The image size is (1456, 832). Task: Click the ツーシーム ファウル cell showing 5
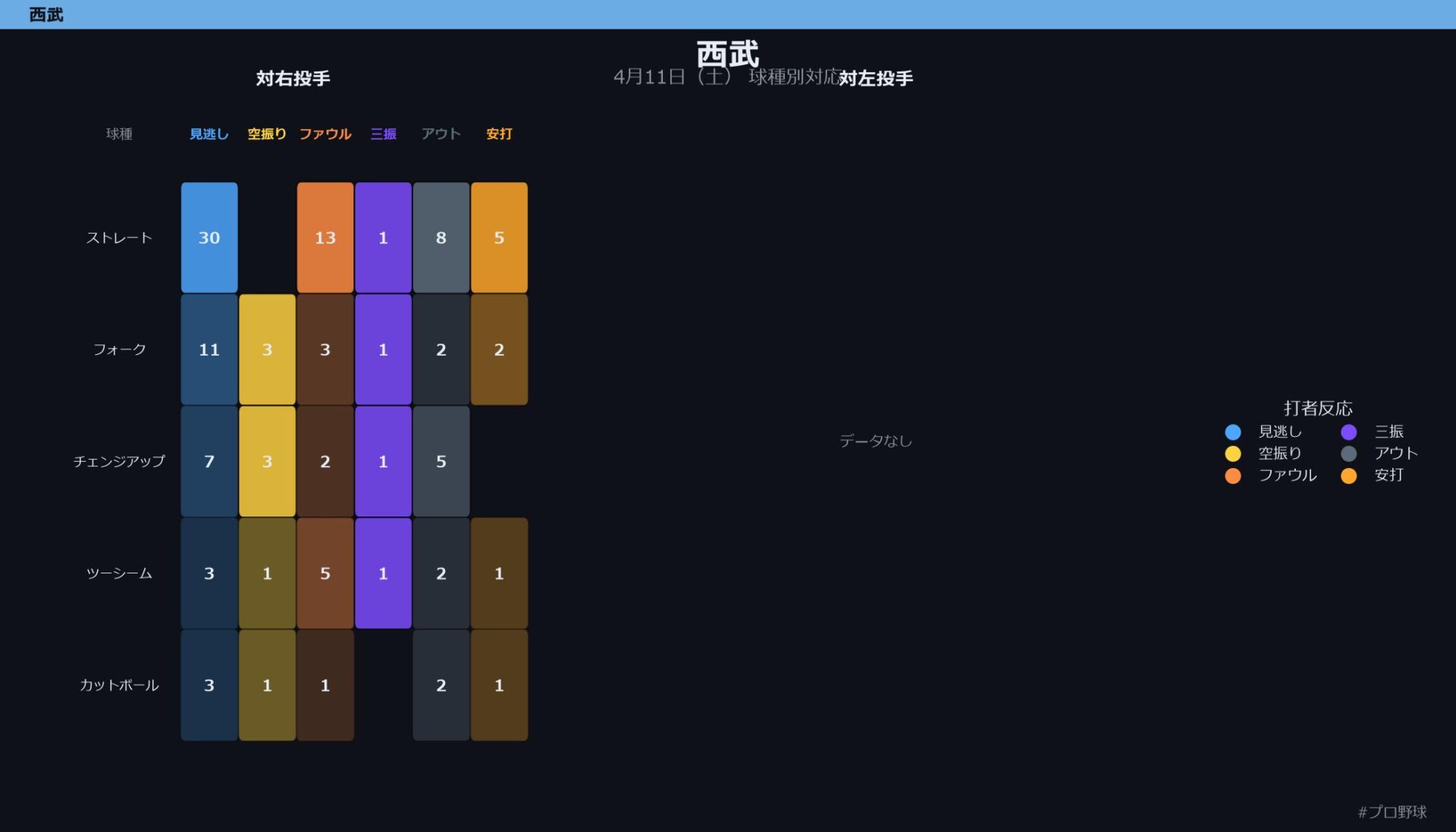325,573
